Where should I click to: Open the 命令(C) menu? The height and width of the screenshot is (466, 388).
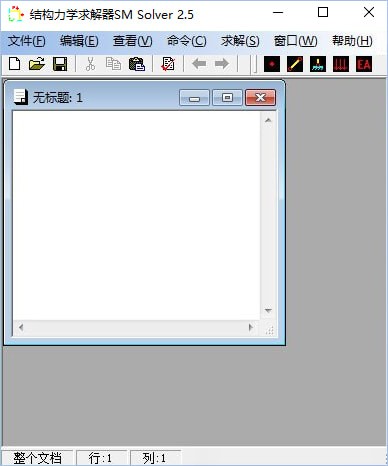pos(187,41)
